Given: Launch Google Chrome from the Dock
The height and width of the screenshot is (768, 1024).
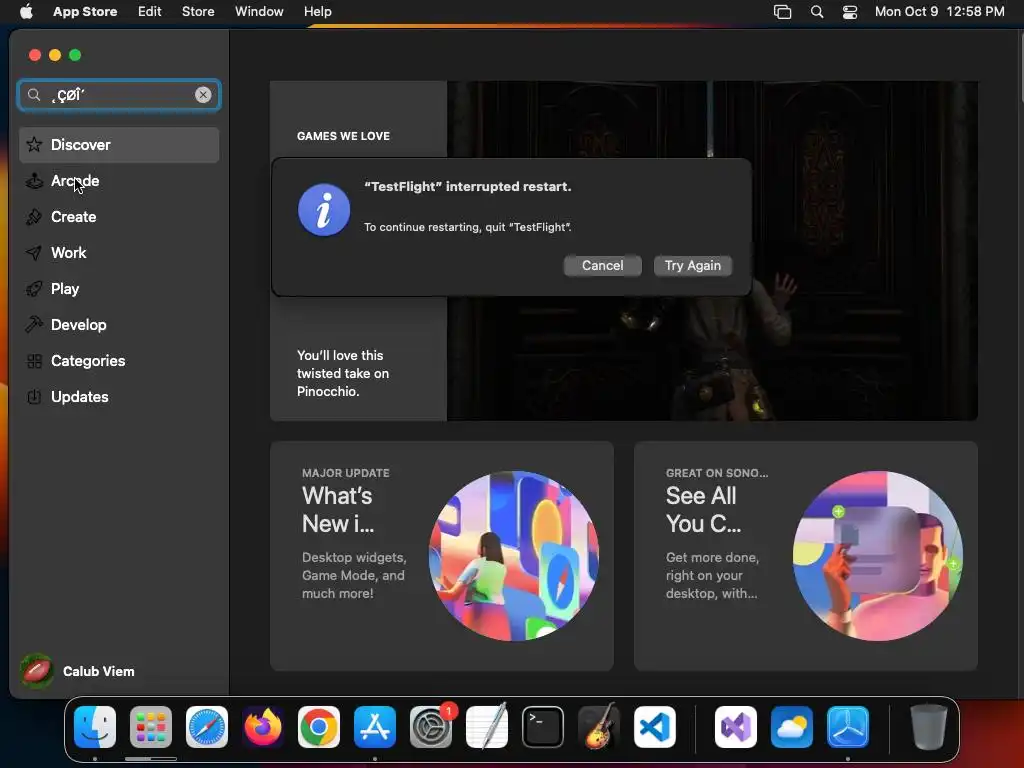Looking at the screenshot, I should (319, 727).
